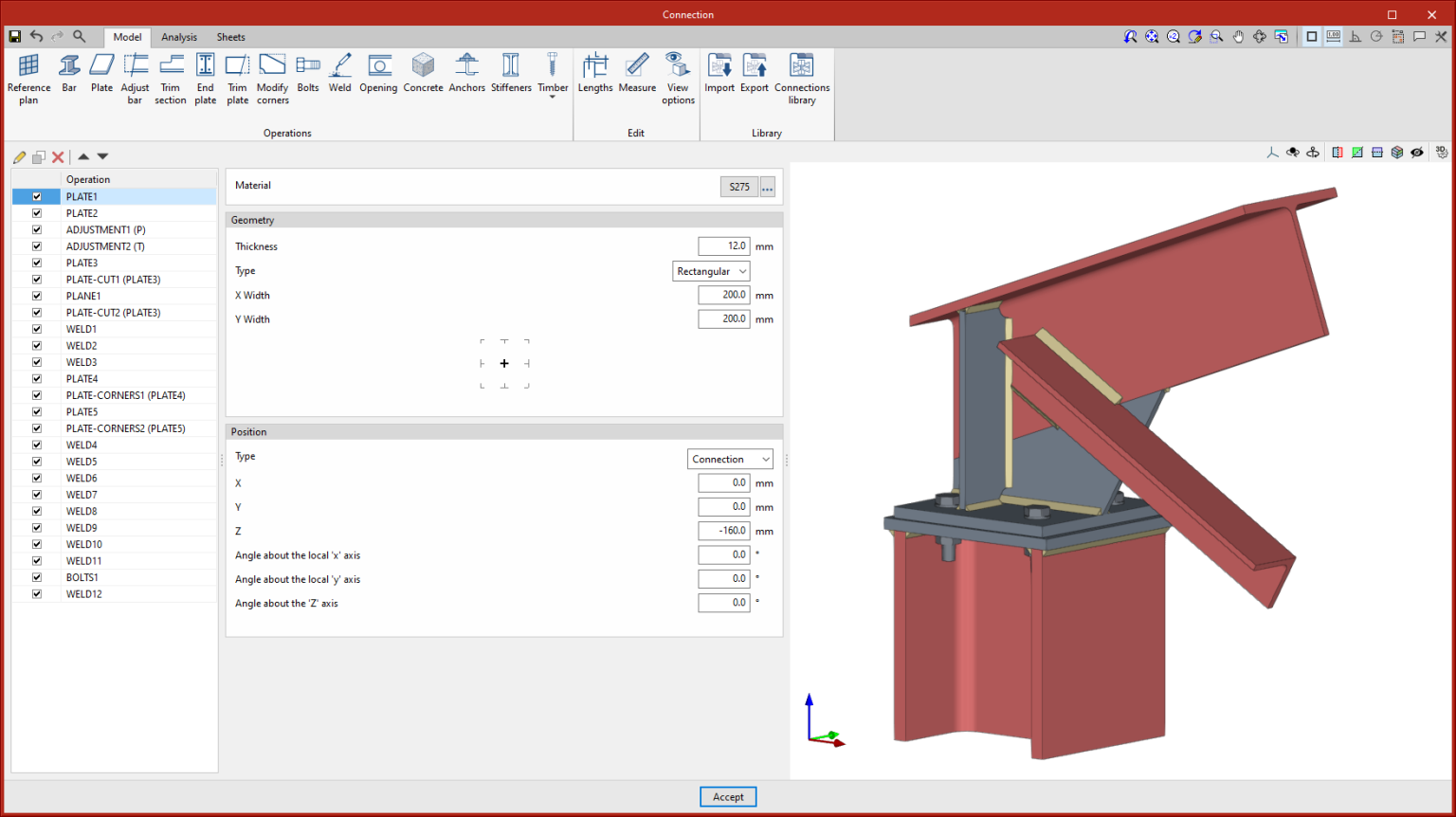Delete the selected operation using red X icon
1456x817 pixels.
click(58, 156)
